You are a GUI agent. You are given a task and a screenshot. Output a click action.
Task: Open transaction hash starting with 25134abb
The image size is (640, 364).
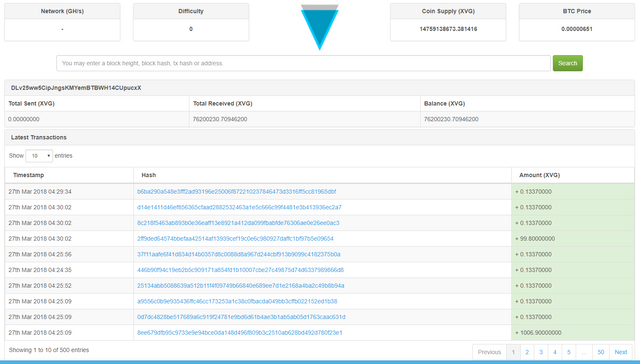[240, 286]
